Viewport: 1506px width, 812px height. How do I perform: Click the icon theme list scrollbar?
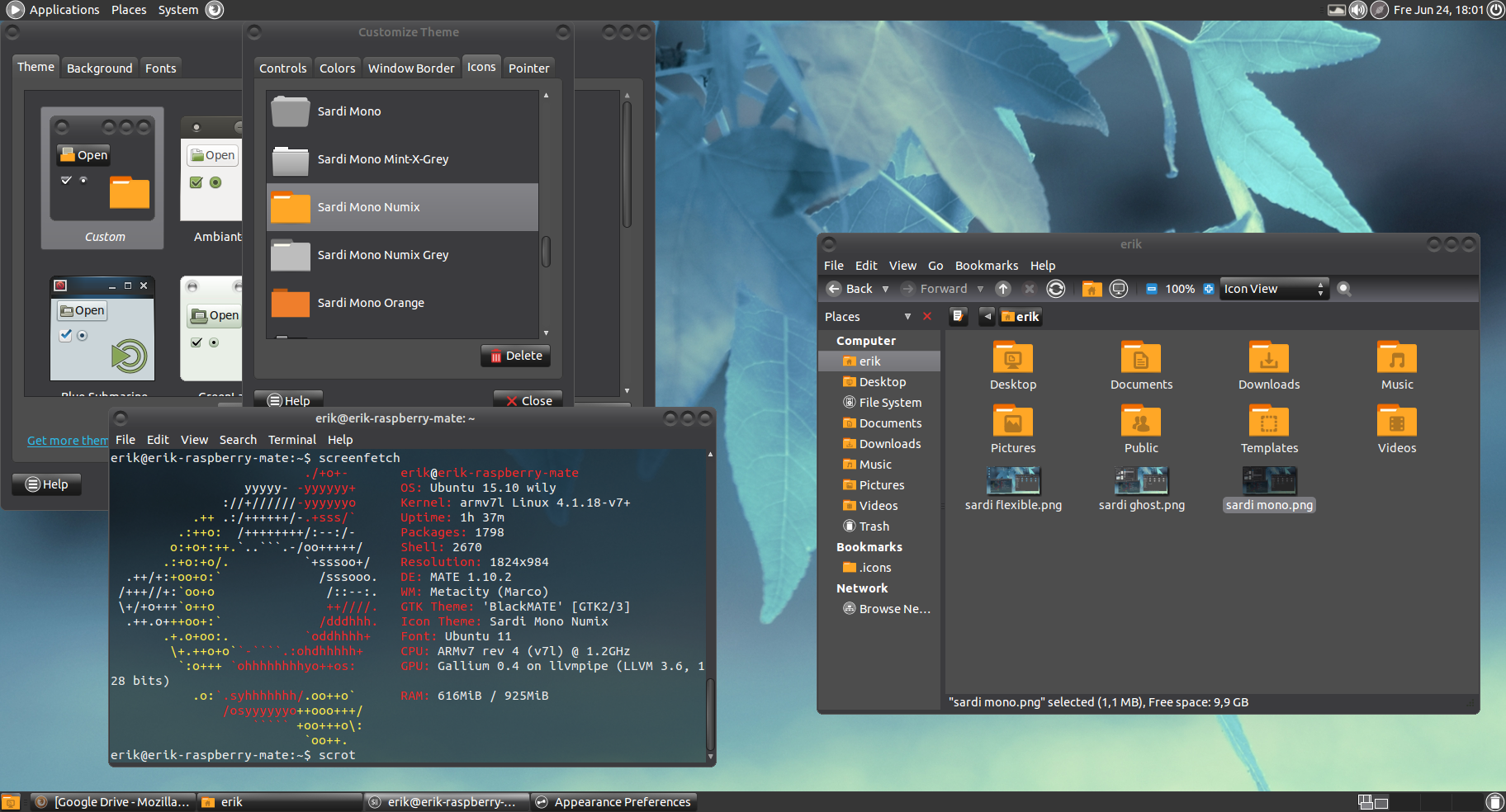click(546, 252)
